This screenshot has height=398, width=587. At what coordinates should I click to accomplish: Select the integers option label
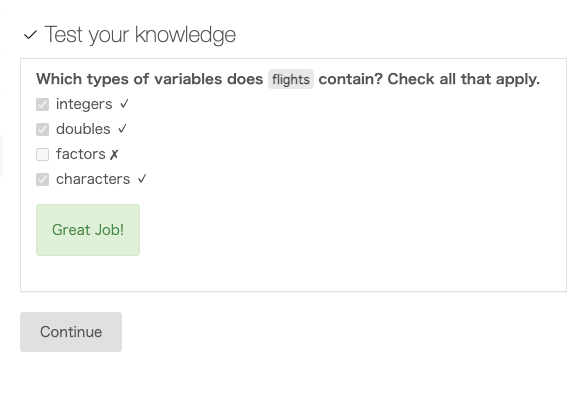tap(84, 104)
